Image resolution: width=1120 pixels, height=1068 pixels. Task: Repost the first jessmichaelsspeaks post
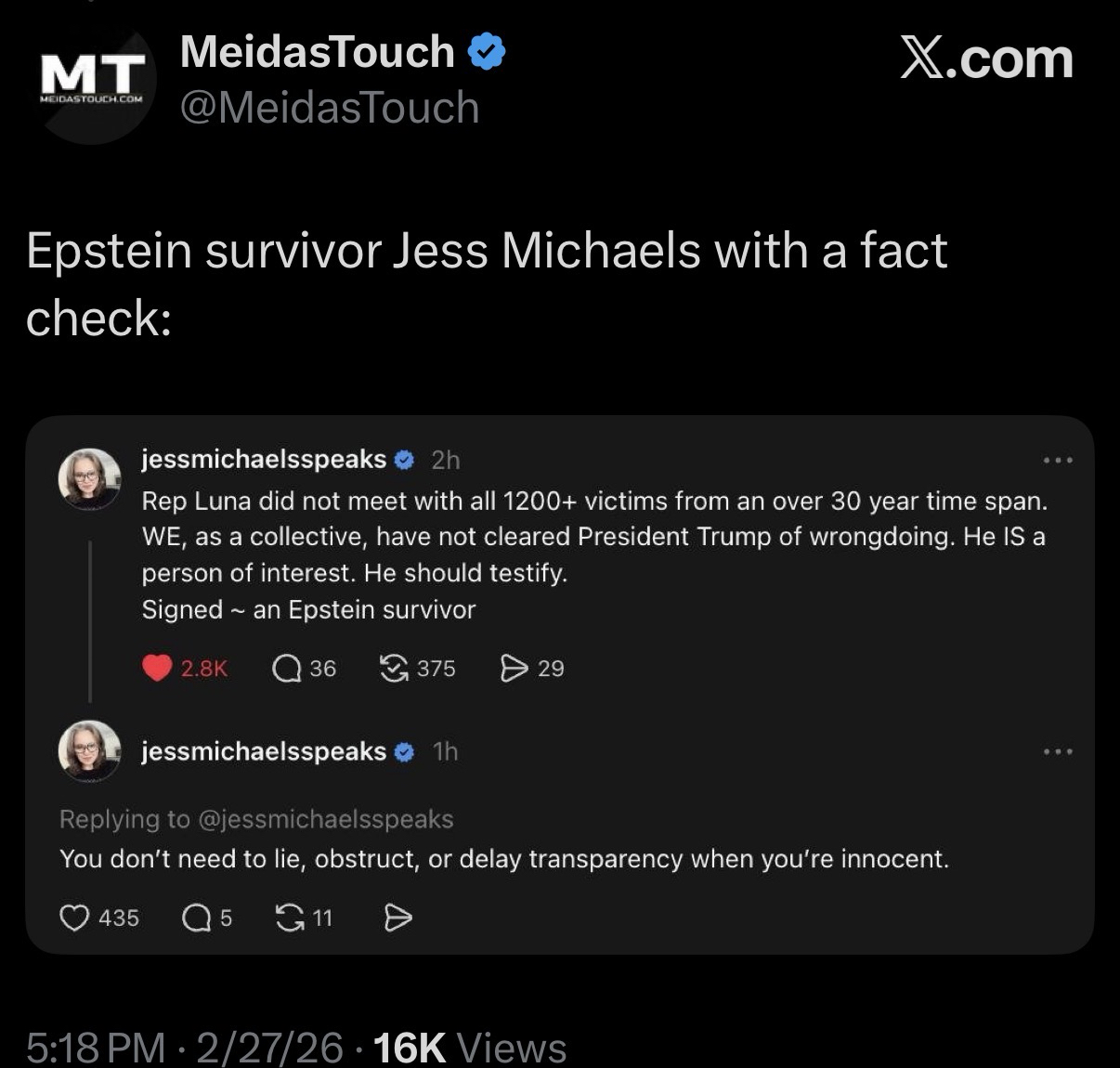point(395,669)
